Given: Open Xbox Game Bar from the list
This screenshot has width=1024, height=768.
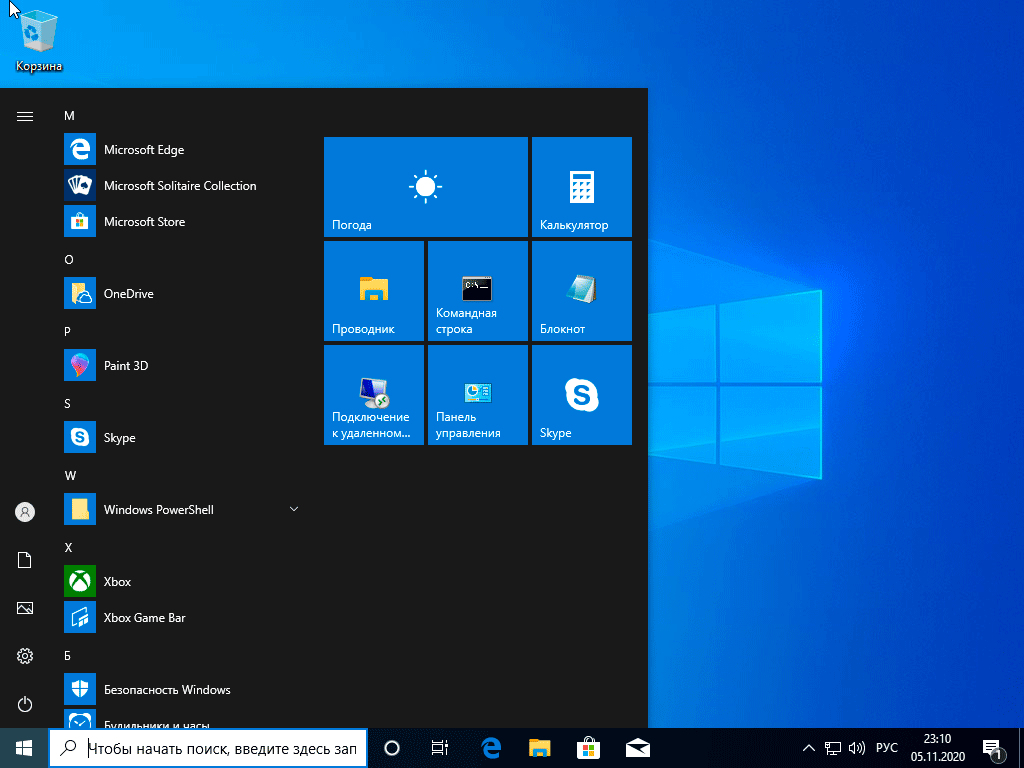Looking at the screenshot, I should click(x=144, y=618).
